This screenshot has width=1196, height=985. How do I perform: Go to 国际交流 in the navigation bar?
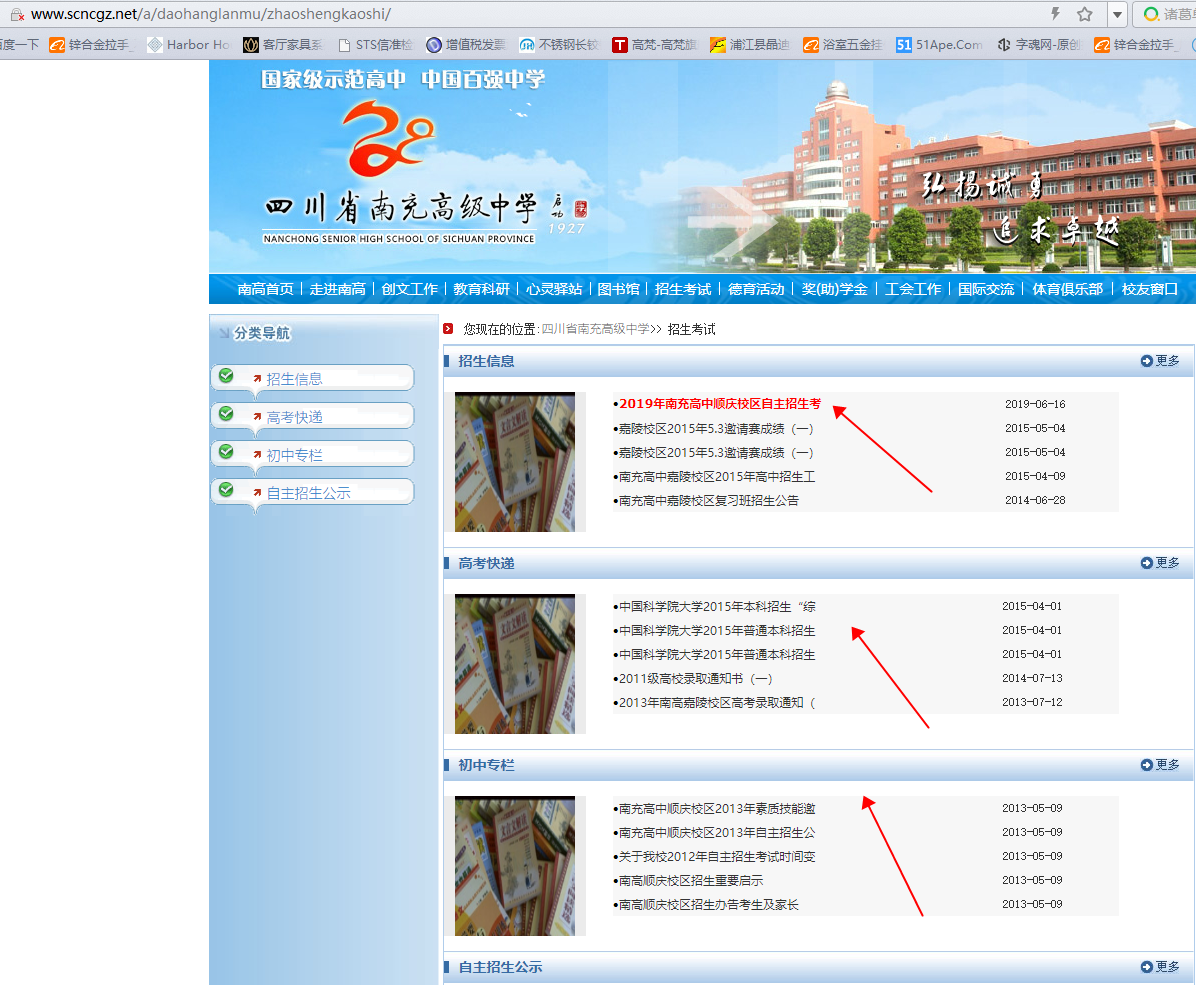coord(985,289)
